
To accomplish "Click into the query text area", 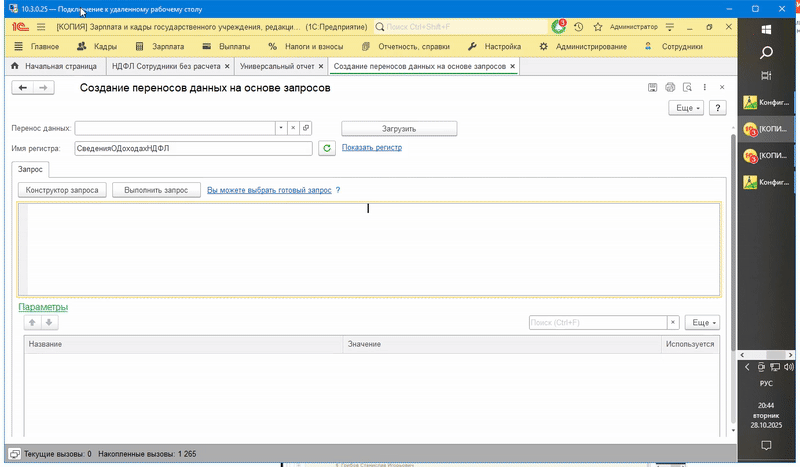I will (369, 250).
